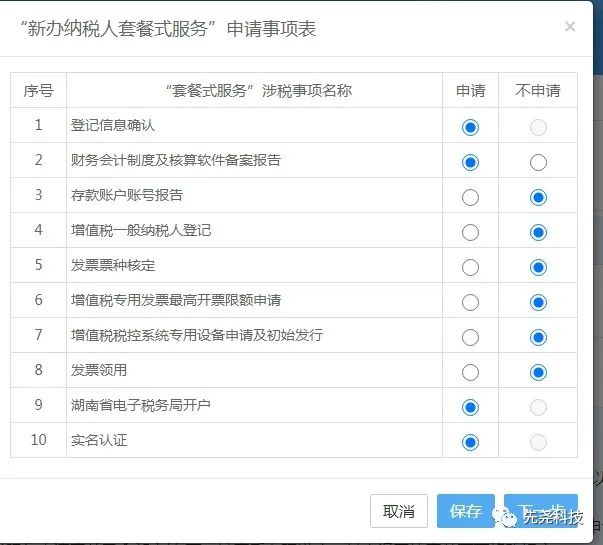Select 申请 for 存款账户账号报告
The image size is (603, 545).
pos(470,197)
